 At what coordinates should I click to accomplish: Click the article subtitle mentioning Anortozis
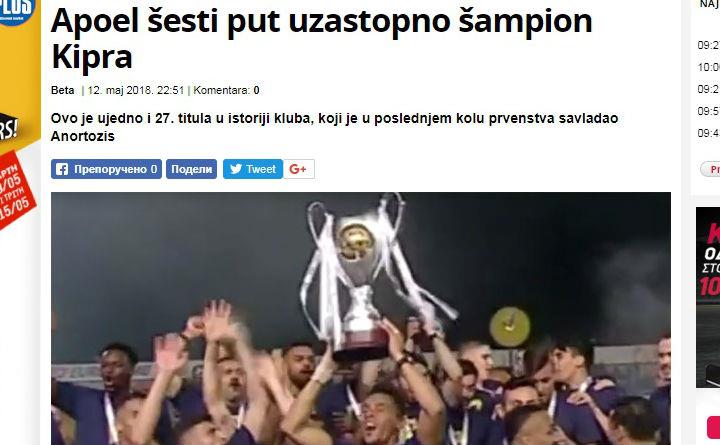334,127
